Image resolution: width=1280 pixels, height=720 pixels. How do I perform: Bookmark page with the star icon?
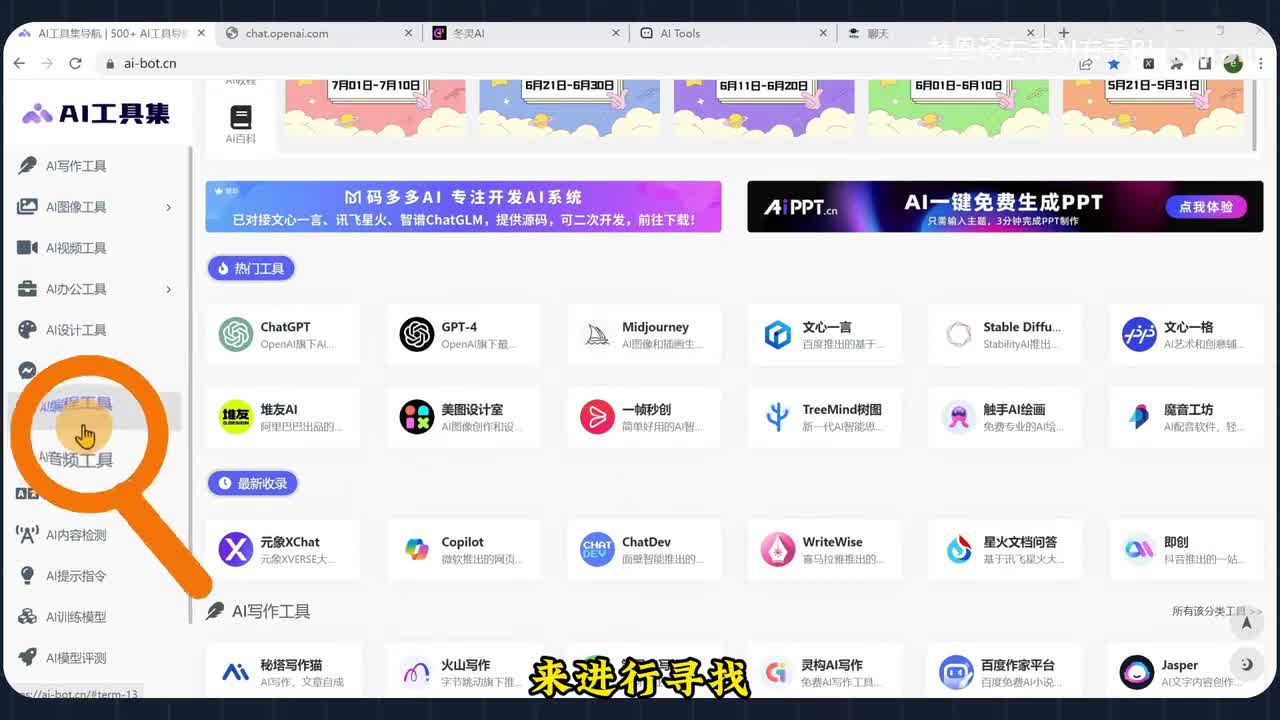(1114, 63)
